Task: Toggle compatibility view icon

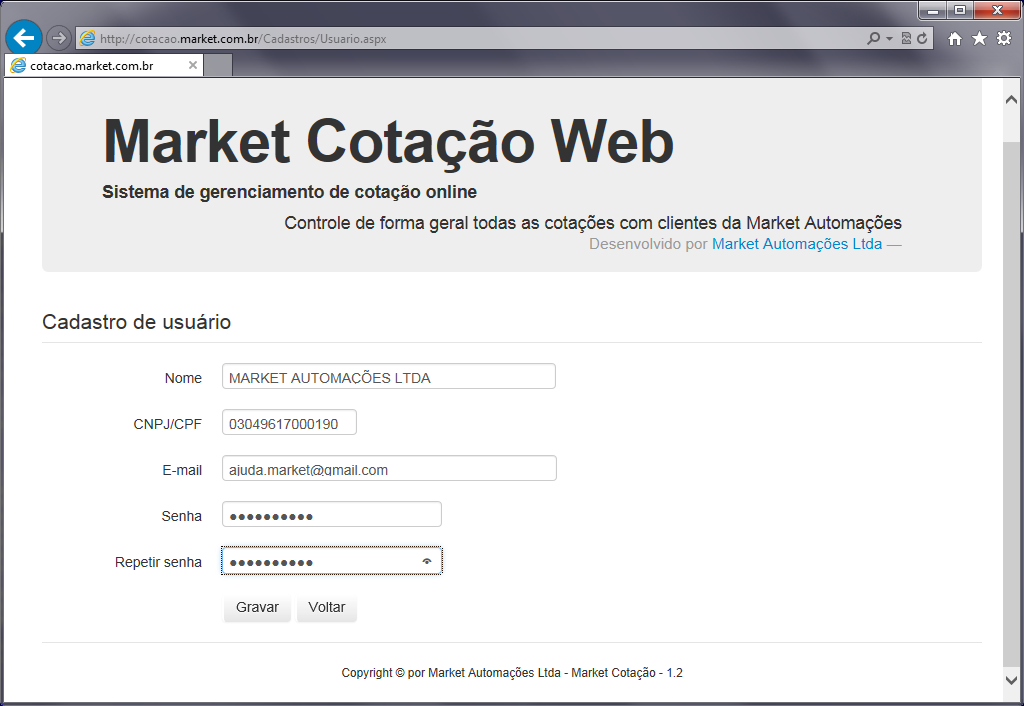Action: tap(906, 39)
